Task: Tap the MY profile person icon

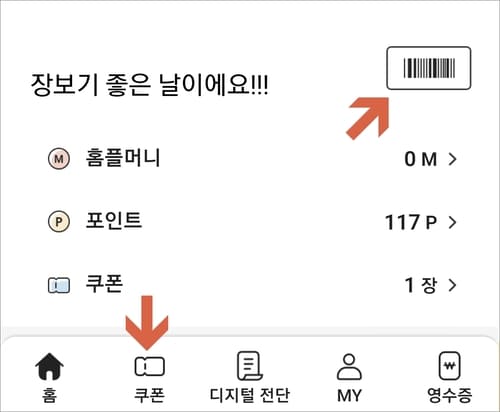Action: pyautogui.click(x=349, y=367)
